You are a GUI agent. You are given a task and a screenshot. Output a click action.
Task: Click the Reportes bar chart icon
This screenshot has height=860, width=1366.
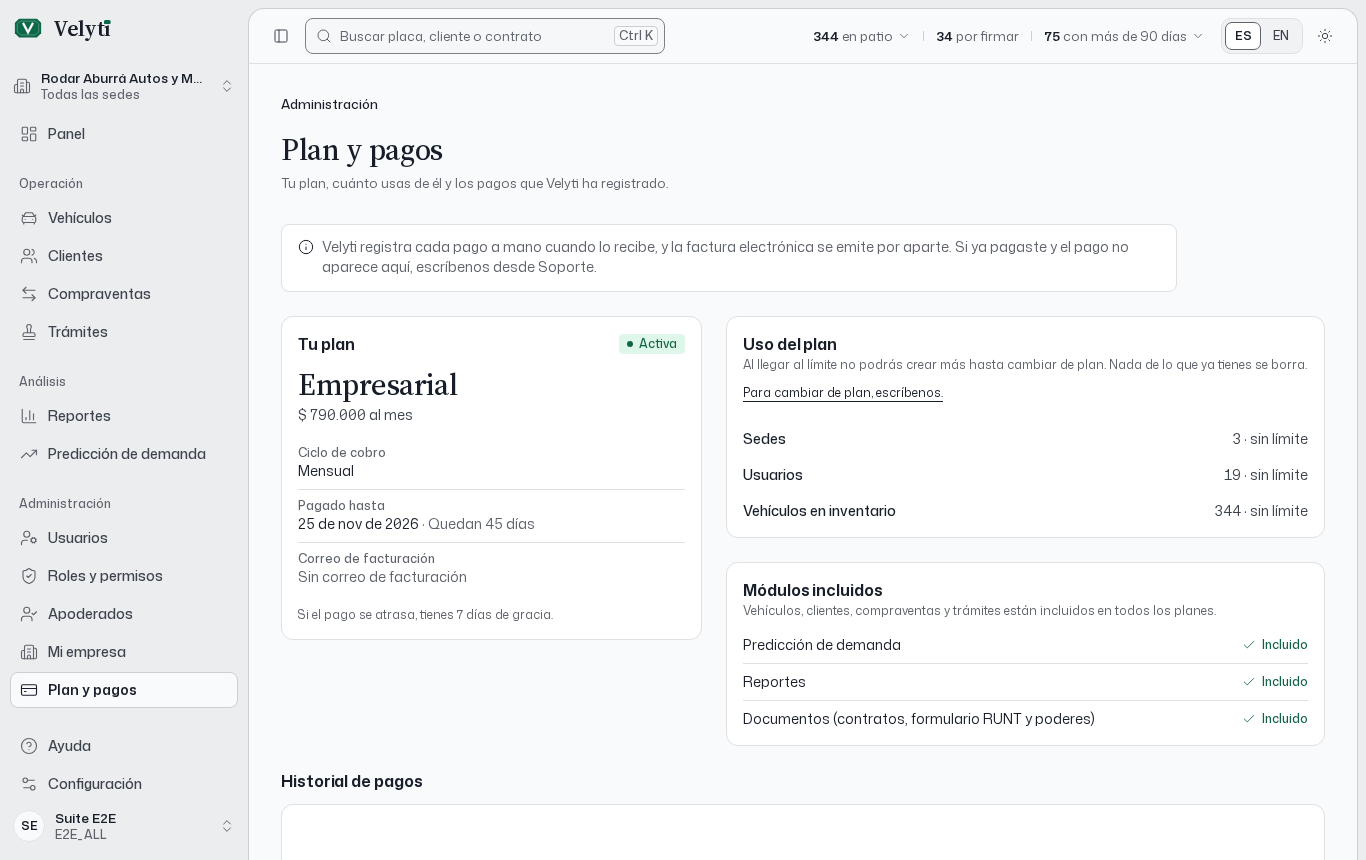(x=29, y=416)
